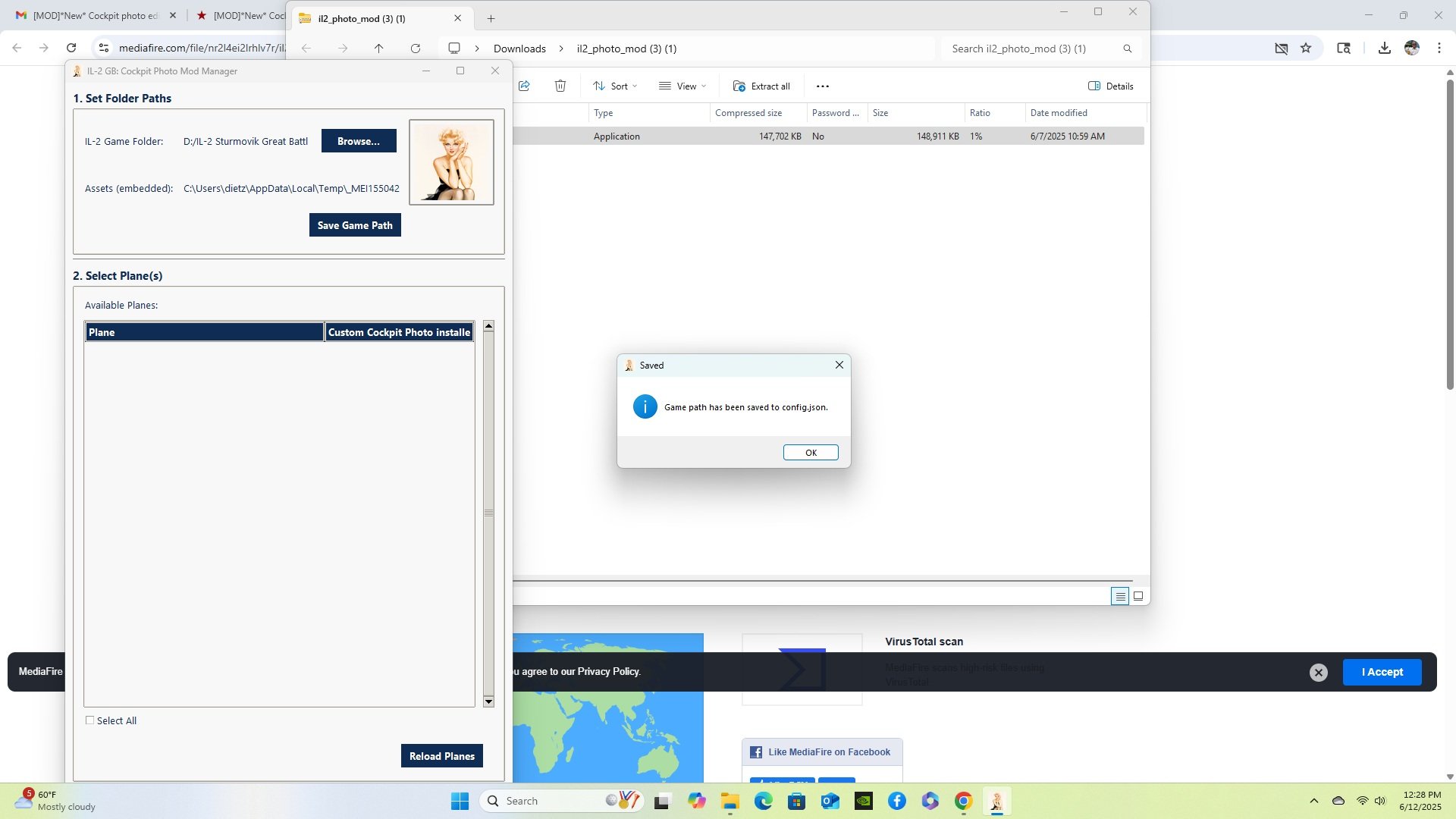Click the Windows Start button
This screenshot has height=819, width=1456.
(x=460, y=801)
